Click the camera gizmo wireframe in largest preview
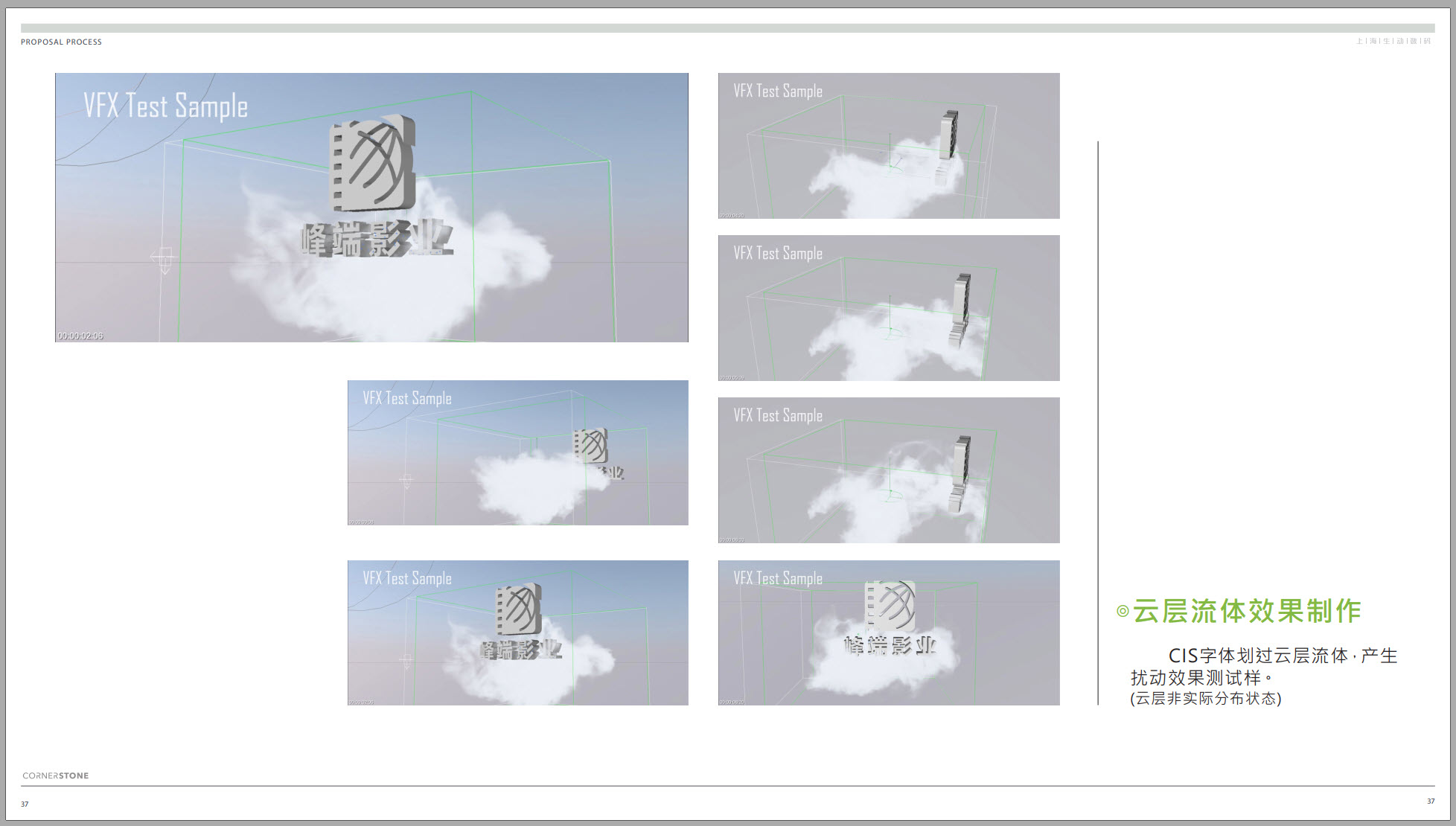The image size is (1456, 826). (x=164, y=260)
